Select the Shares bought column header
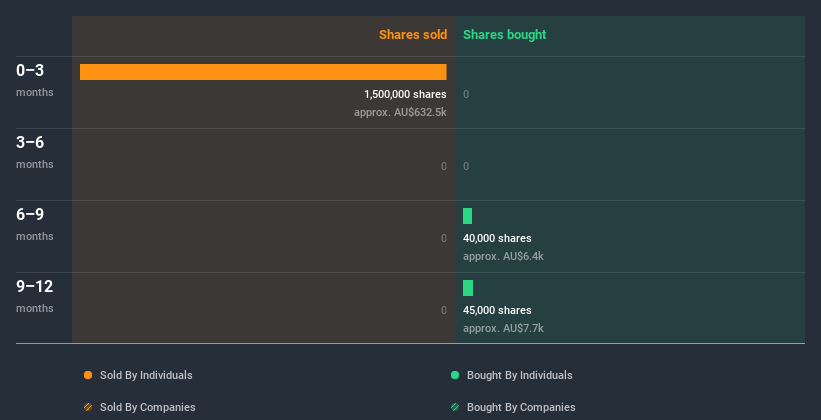 pos(504,35)
